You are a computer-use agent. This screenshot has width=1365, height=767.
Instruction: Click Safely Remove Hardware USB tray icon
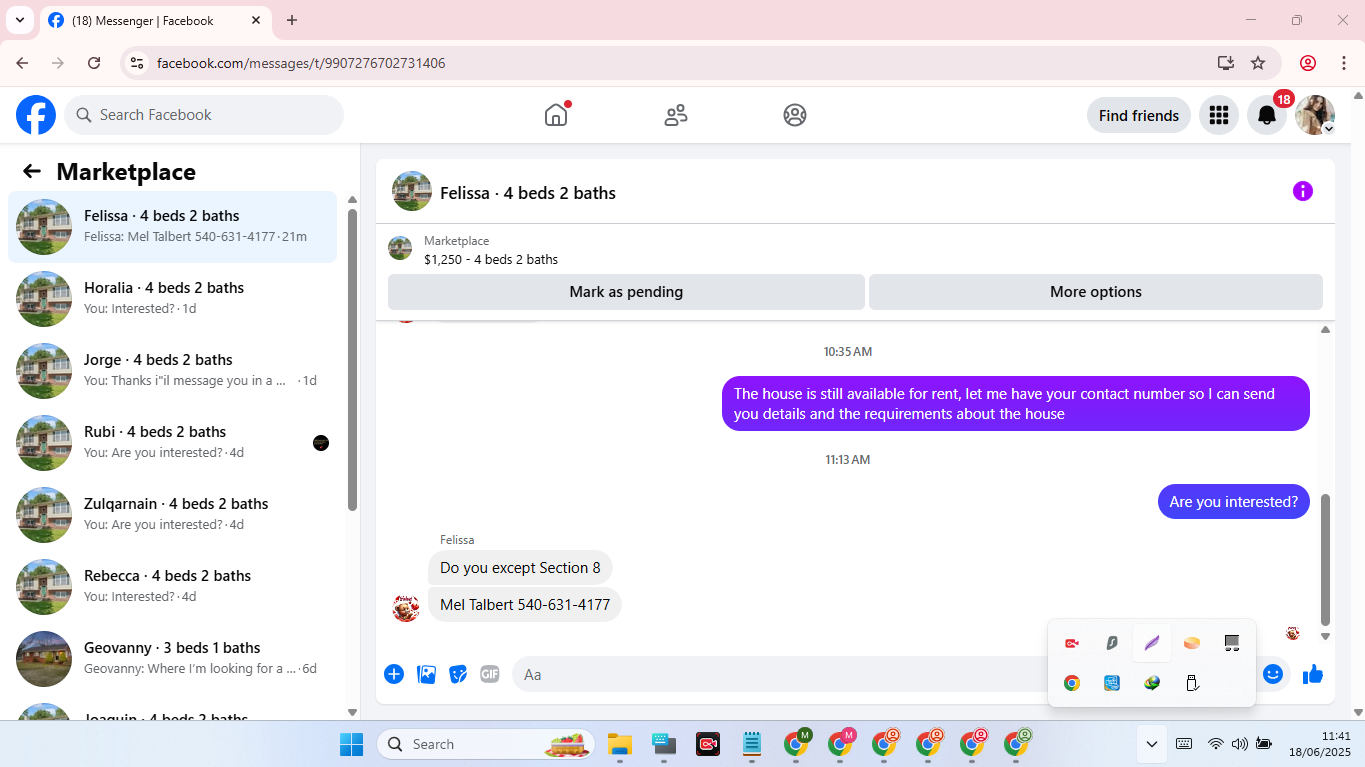coord(1192,683)
